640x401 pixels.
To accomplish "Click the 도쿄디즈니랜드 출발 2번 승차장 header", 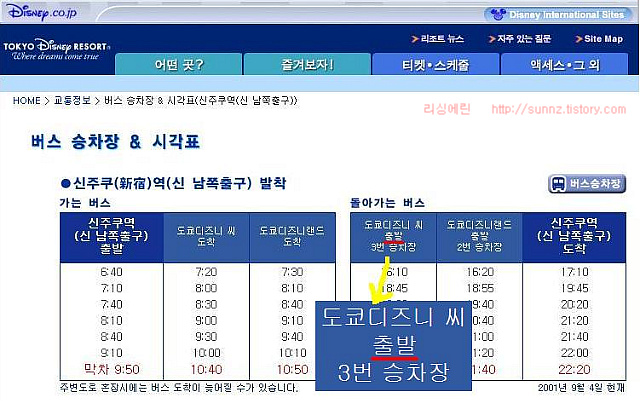I will (x=480, y=236).
